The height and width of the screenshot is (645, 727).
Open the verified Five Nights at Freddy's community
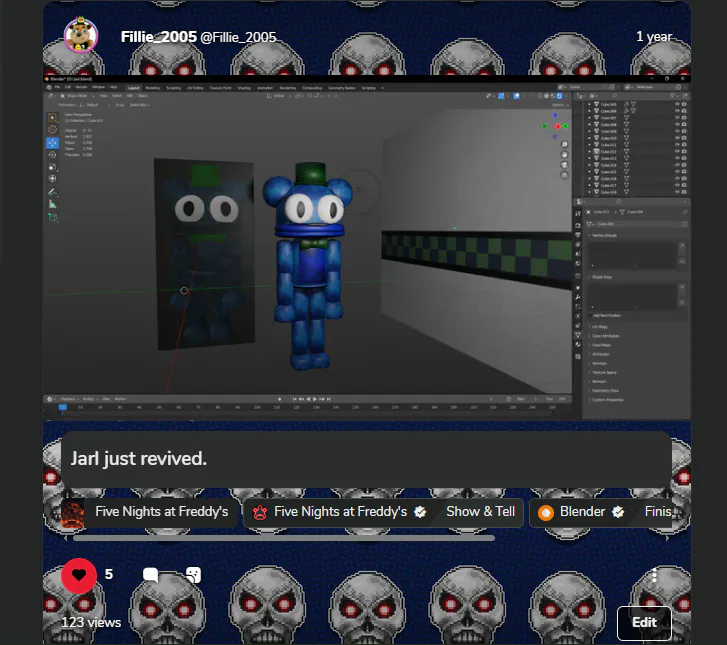(340, 512)
